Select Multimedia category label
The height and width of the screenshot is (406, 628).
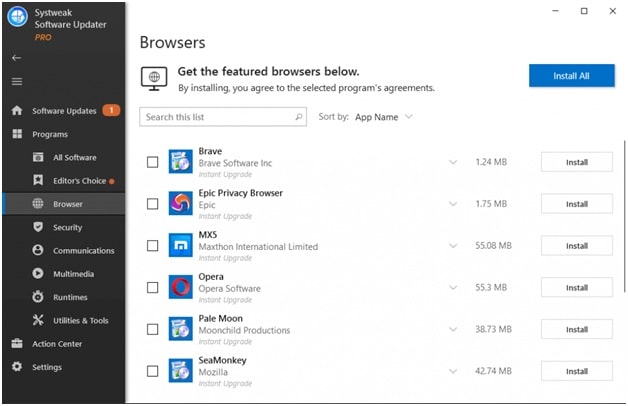74,274
